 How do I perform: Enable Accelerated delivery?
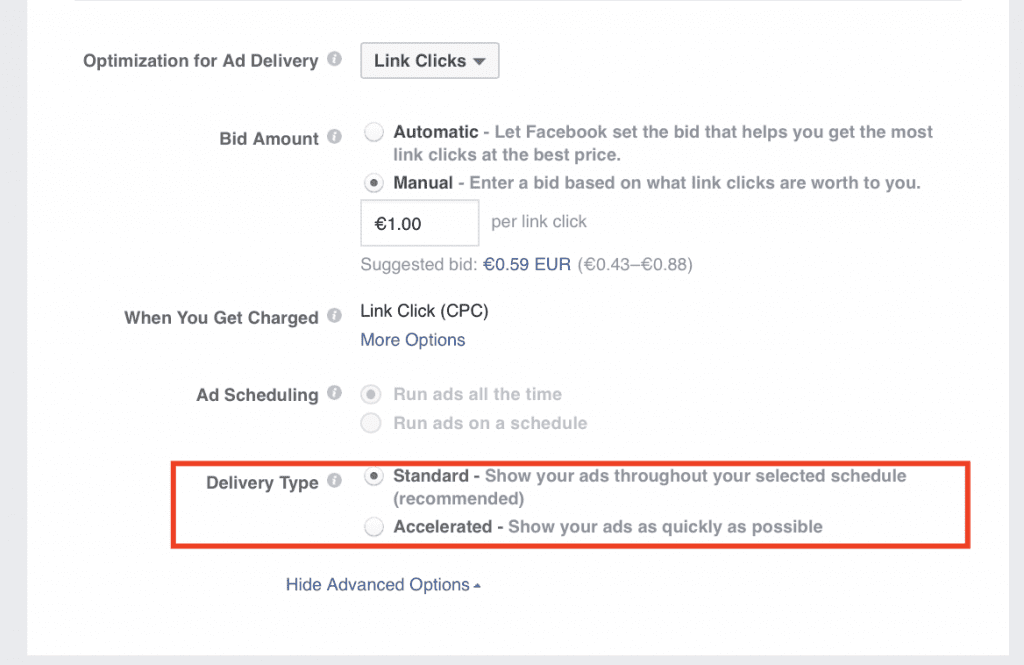(372, 526)
